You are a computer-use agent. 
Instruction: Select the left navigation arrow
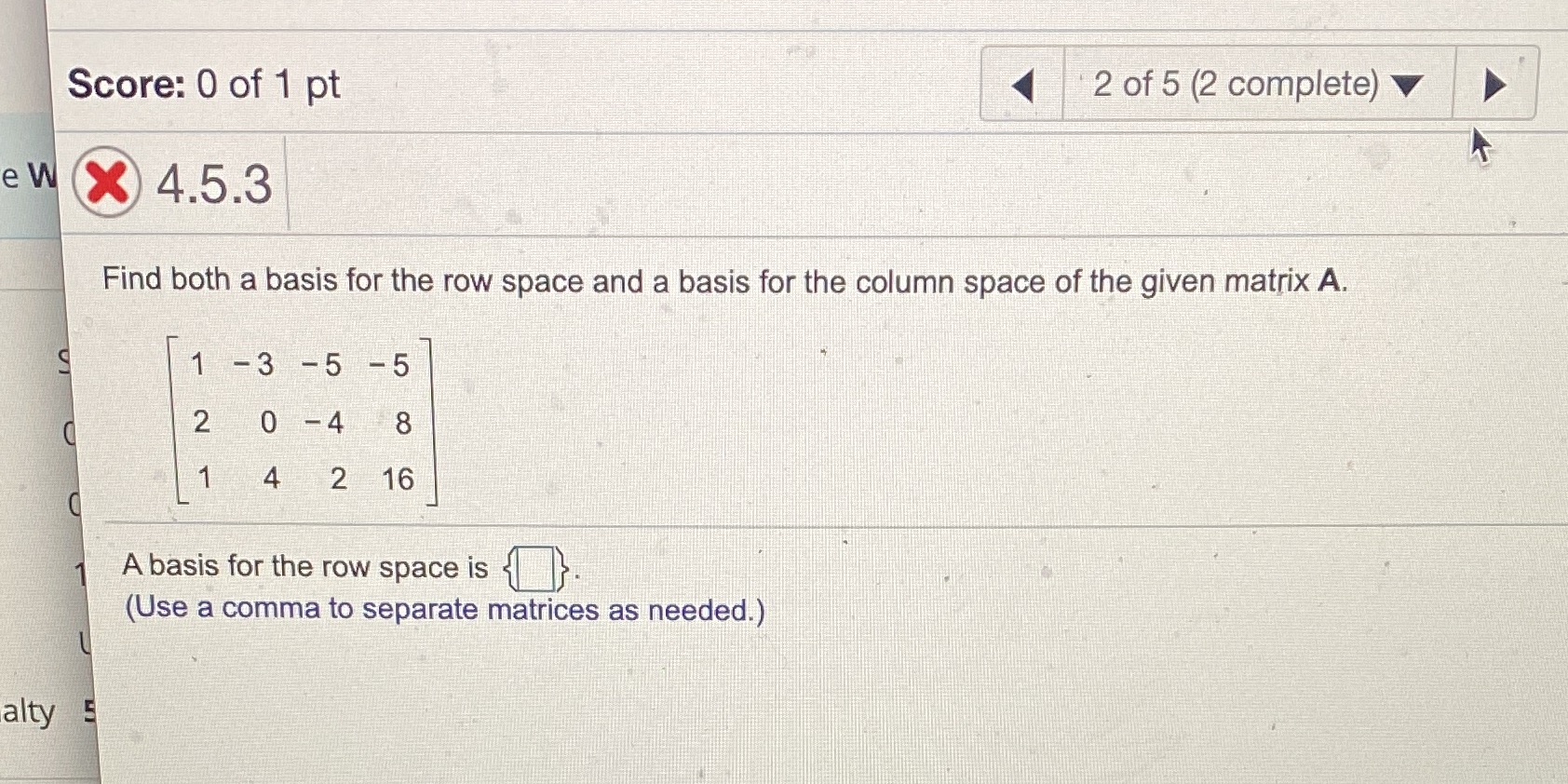coord(1022,86)
